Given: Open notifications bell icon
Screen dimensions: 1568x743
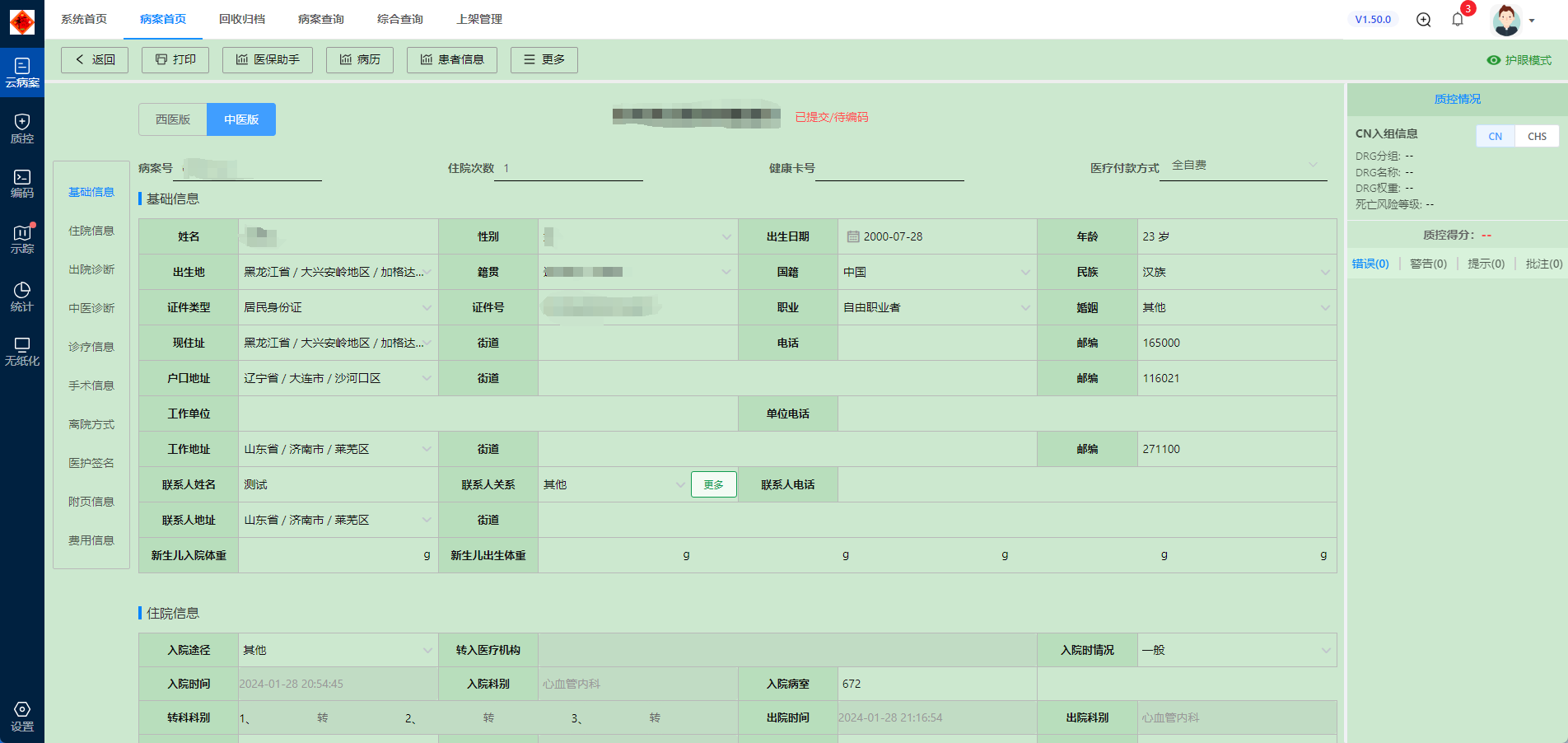Looking at the screenshot, I should pos(1458,20).
